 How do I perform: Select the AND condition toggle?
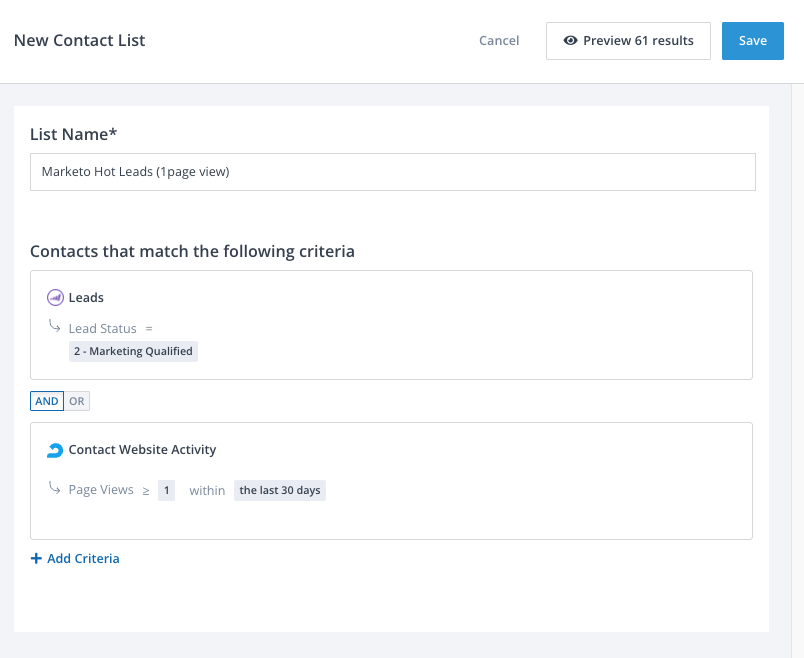click(47, 401)
